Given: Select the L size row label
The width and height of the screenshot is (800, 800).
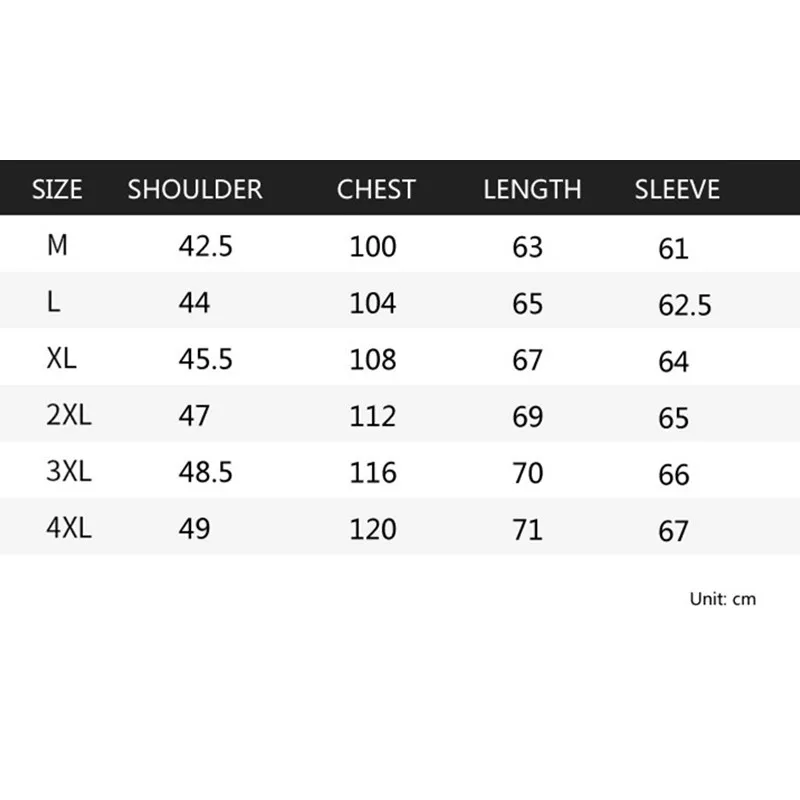Looking at the screenshot, I should click(54, 302).
